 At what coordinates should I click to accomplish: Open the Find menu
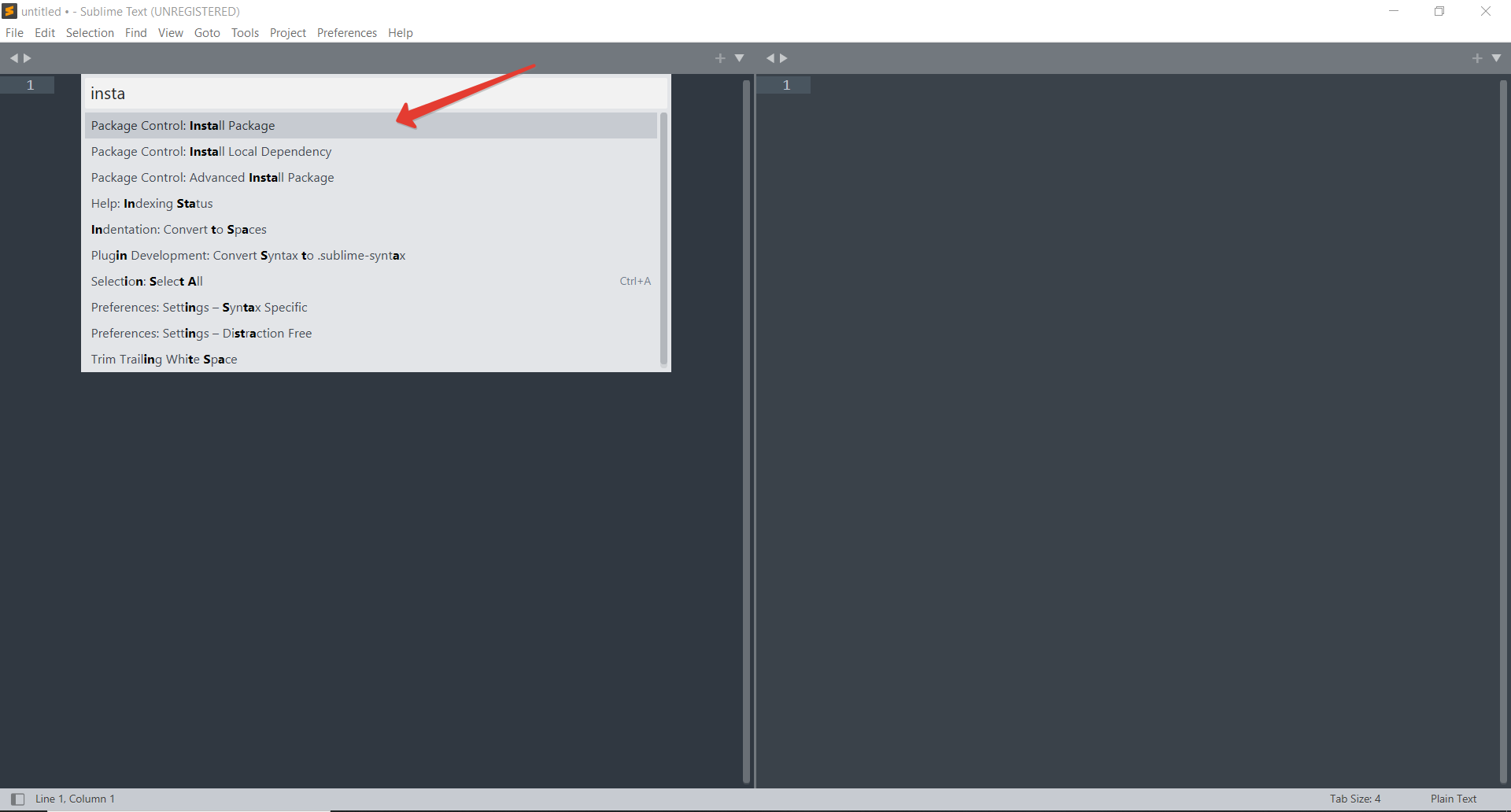pyautogui.click(x=136, y=33)
